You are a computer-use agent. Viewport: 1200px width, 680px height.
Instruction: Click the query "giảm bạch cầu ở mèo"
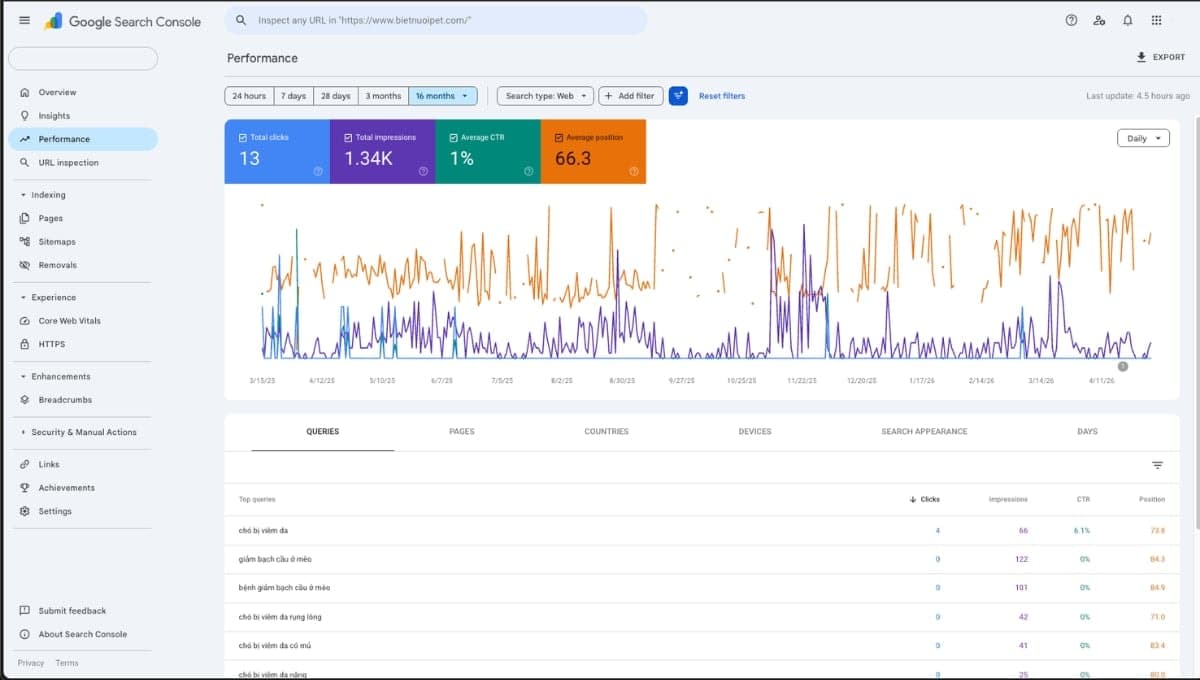tap(275, 559)
